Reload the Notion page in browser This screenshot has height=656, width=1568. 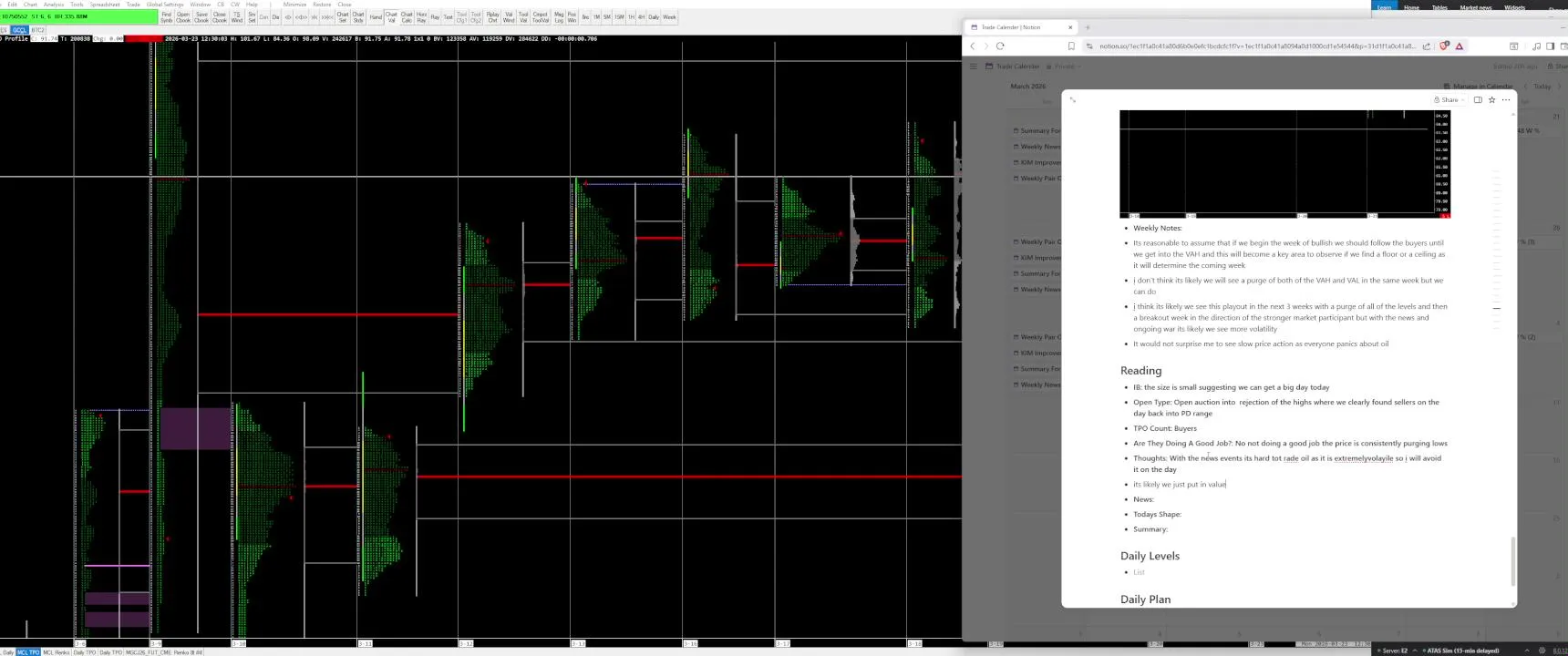1000,46
